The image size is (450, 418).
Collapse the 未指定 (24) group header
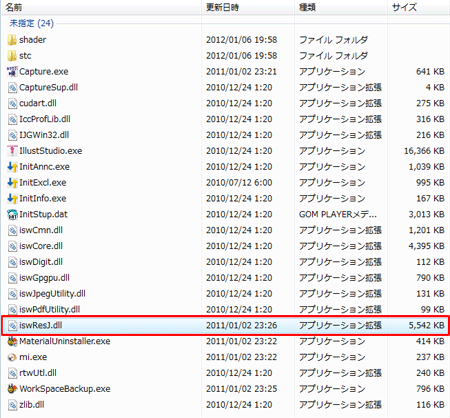(x=31, y=23)
